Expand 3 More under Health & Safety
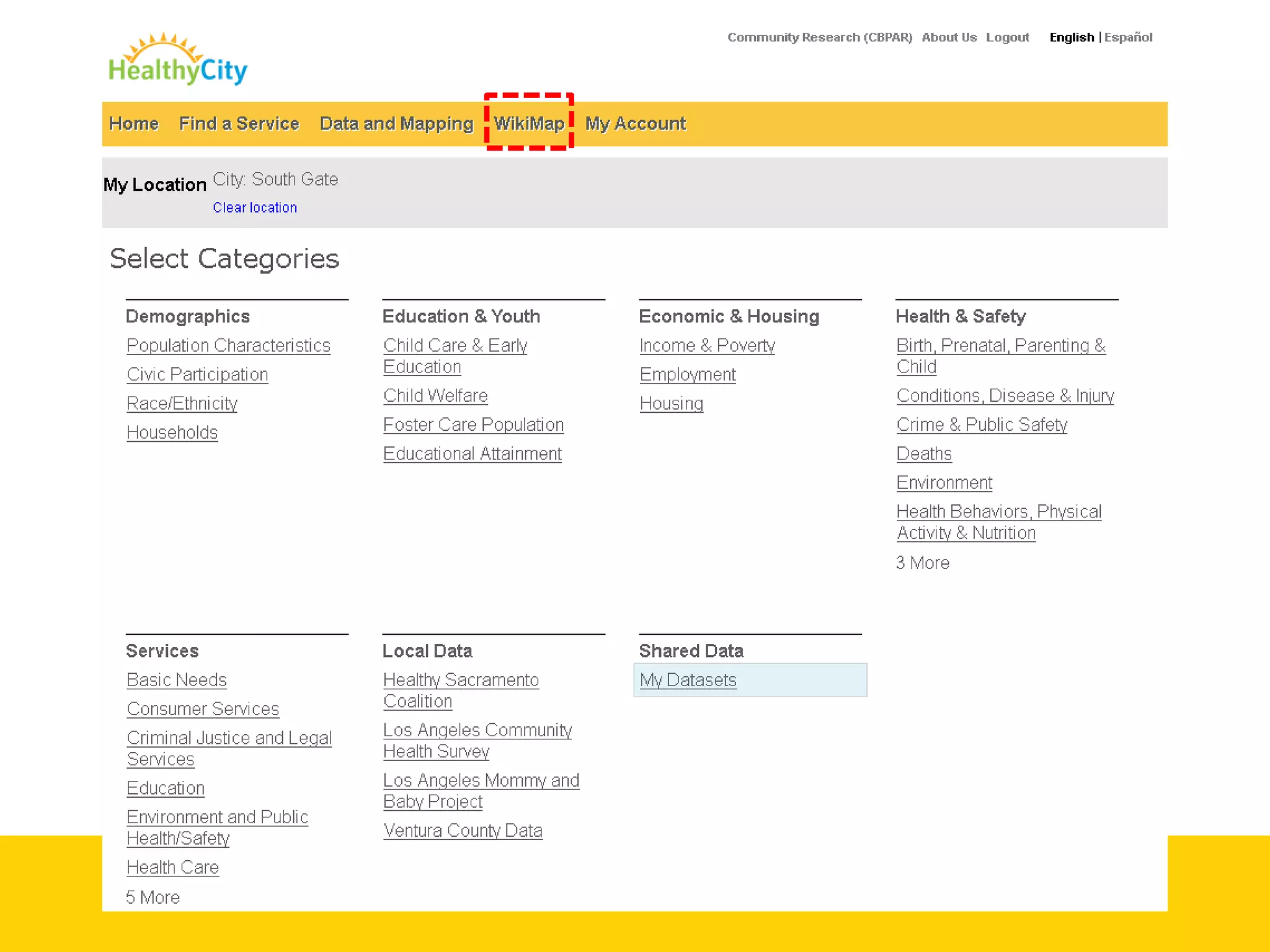1270x952 pixels. point(922,563)
